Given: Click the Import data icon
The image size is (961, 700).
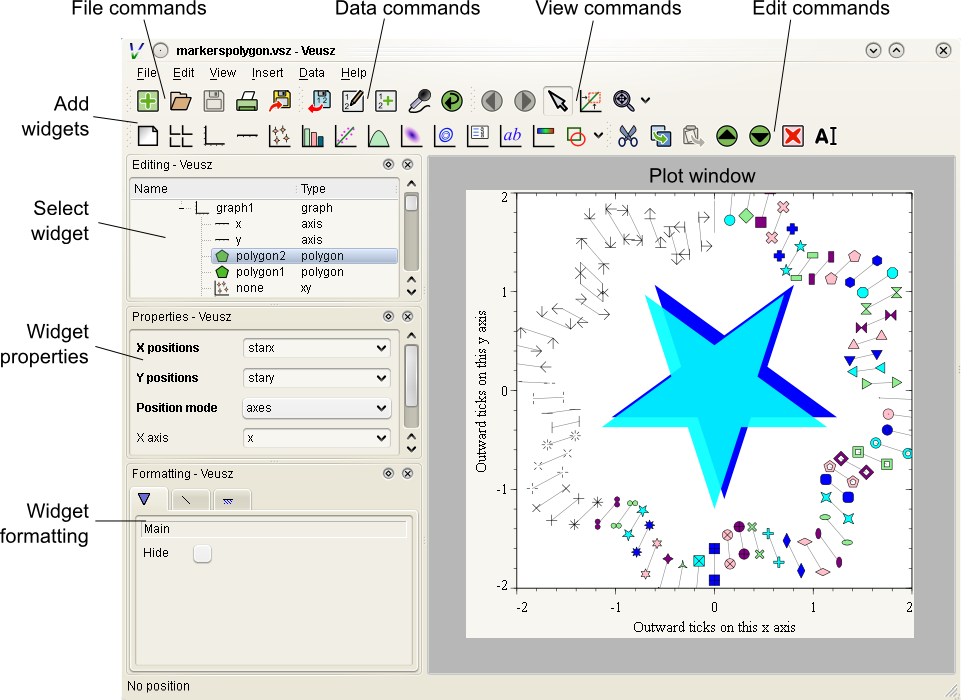Looking at the screenshot, I should click(x=319, y=101).
